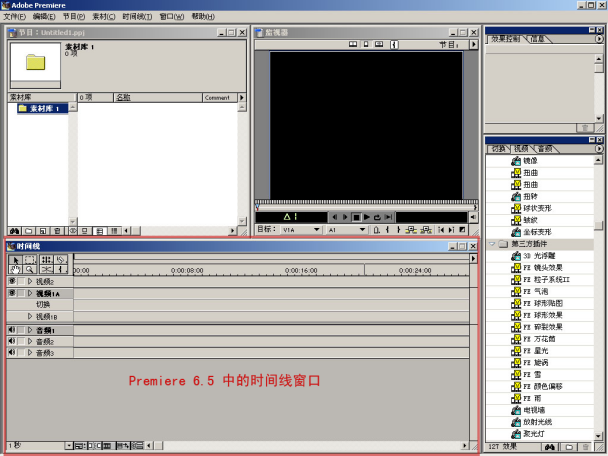The height and width of the screenshot is (456, 608).
Task: Switch to the 信息 info tab
Action: pos(537,39)
